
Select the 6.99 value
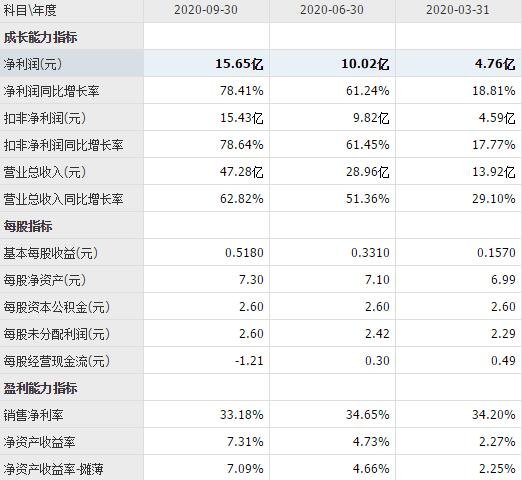[503, 280]
